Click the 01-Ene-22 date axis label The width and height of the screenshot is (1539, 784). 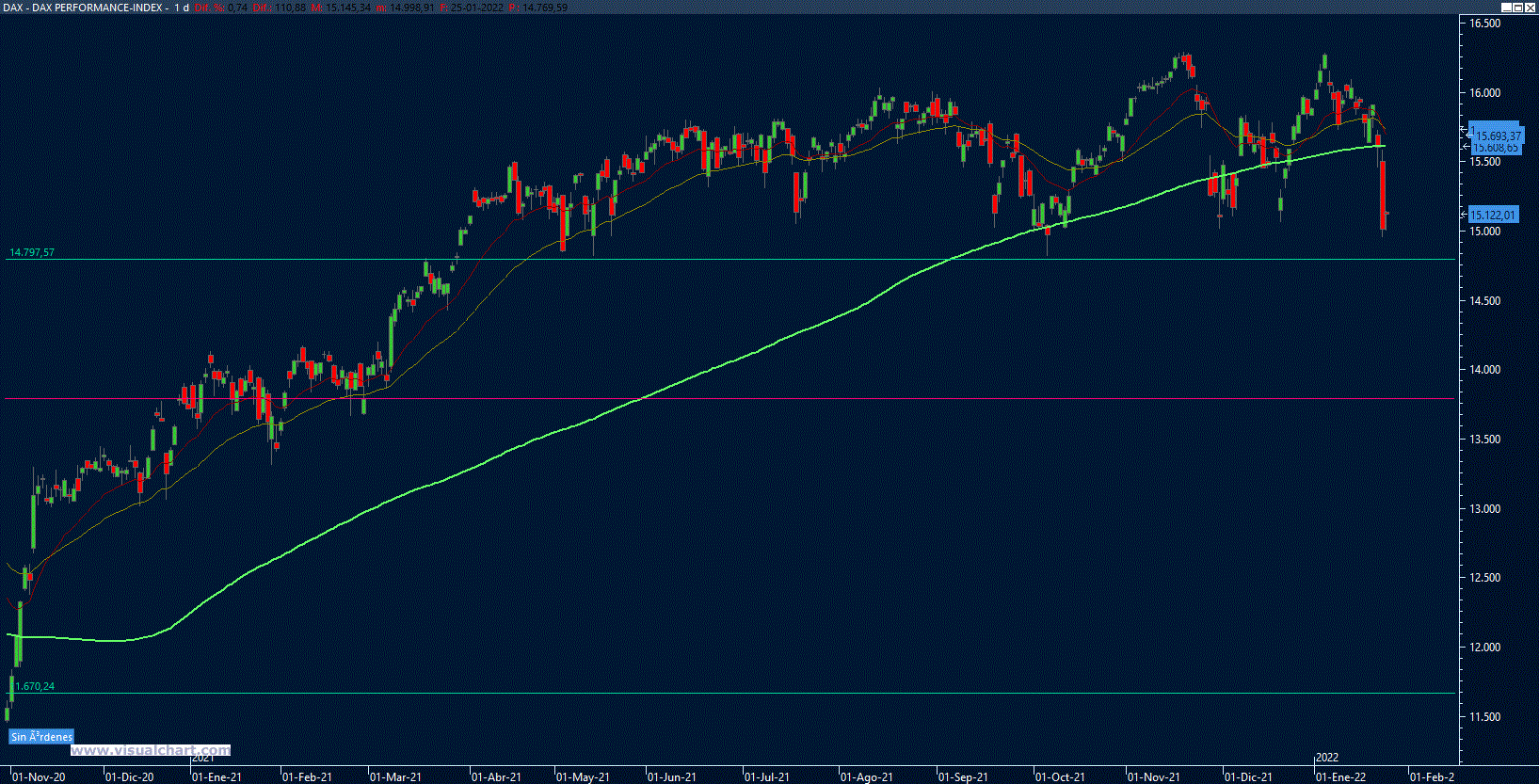pos(1340,776)
